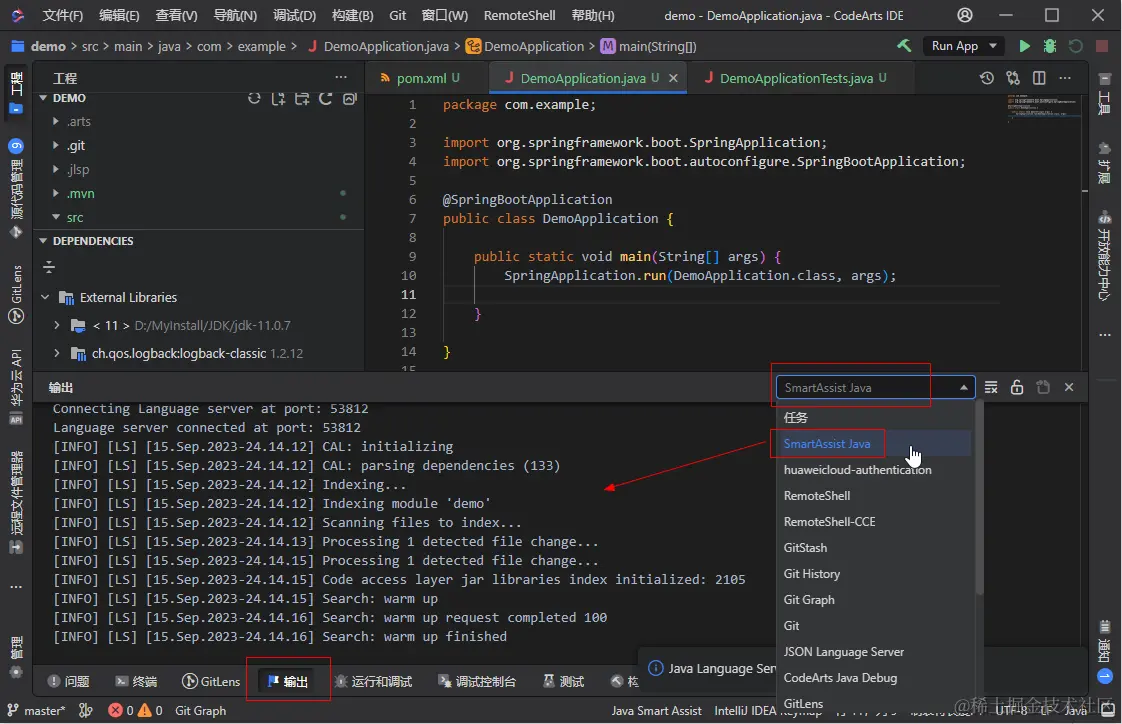Click the demo breadcrumb root
The image size is (1122, 724).
(x=48, y=46)
